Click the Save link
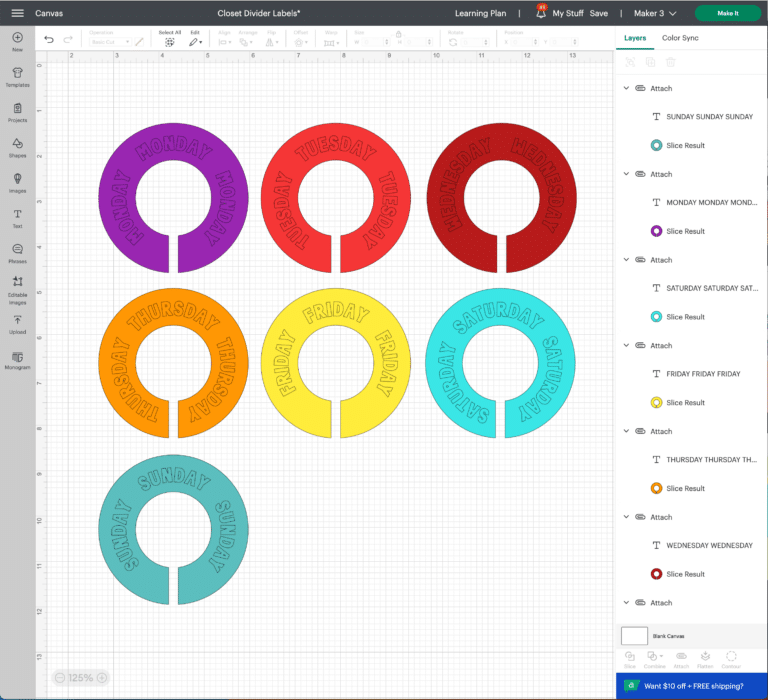Image resolution: width=768 pixels, height=700 pixels. pos(598,13)
